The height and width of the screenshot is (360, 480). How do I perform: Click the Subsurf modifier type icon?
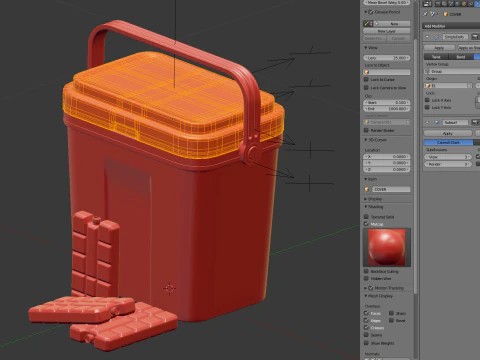[436, 123]
